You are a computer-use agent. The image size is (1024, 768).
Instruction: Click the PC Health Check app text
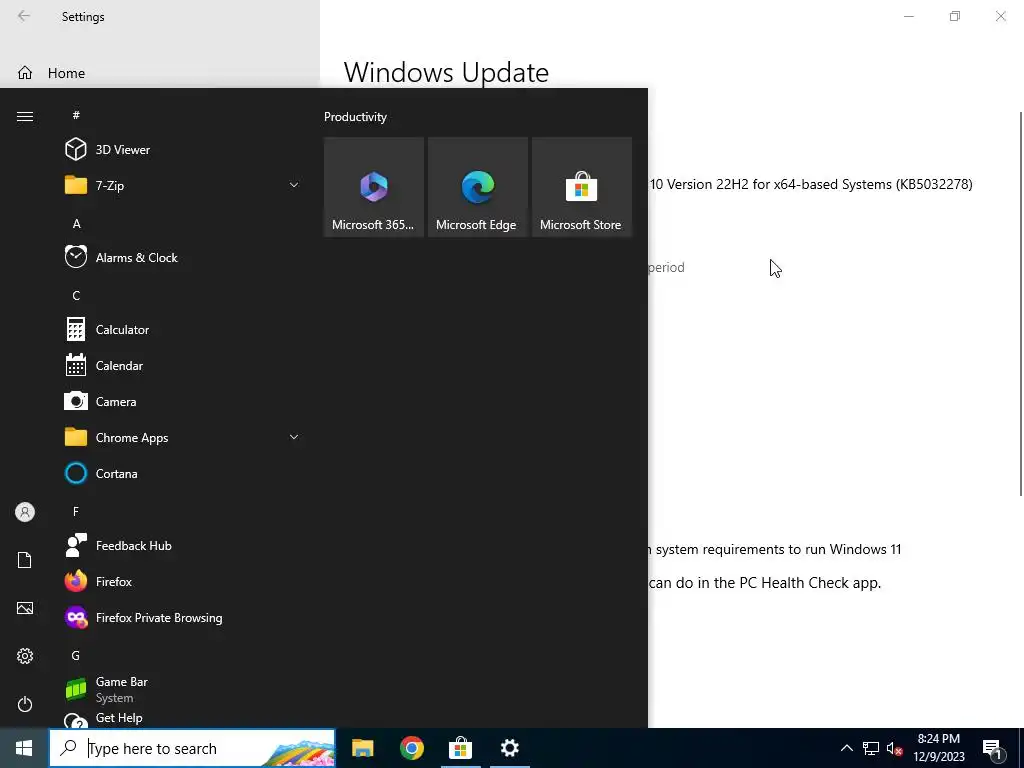pyautogui.click(x=764, y=583)
